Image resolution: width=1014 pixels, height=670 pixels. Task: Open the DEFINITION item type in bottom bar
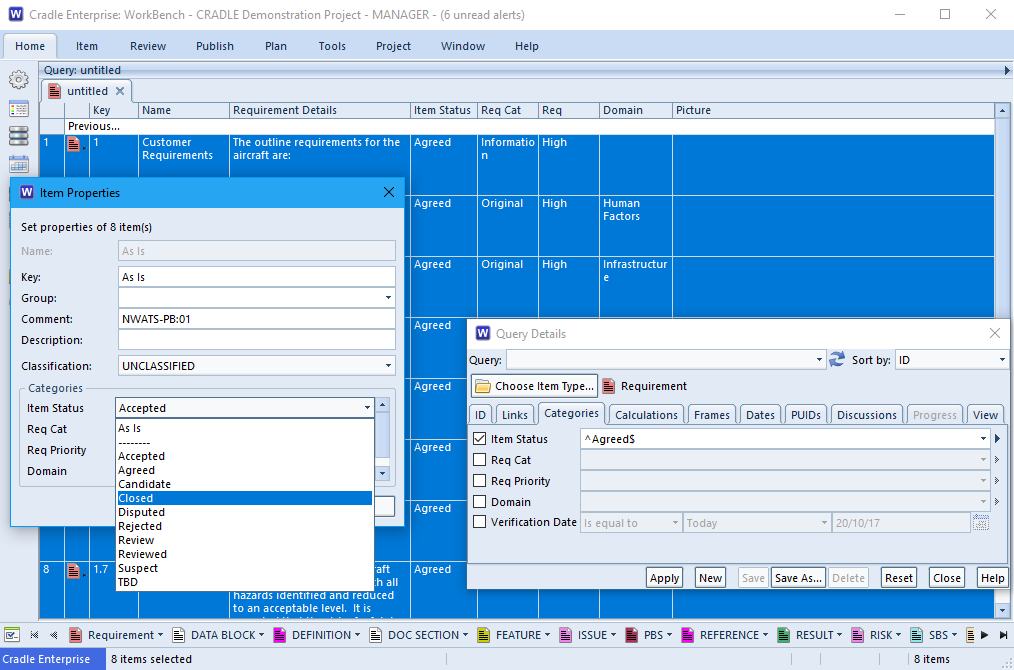tap(317, 635)
